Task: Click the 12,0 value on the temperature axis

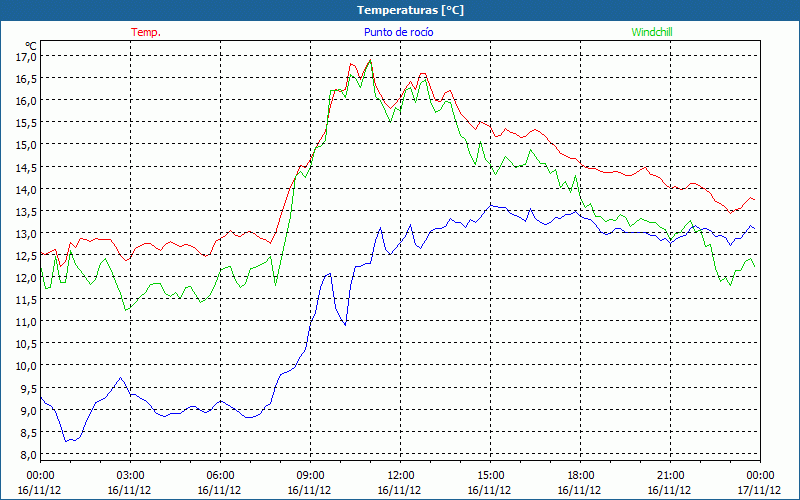Action: (x=26, y=278)
